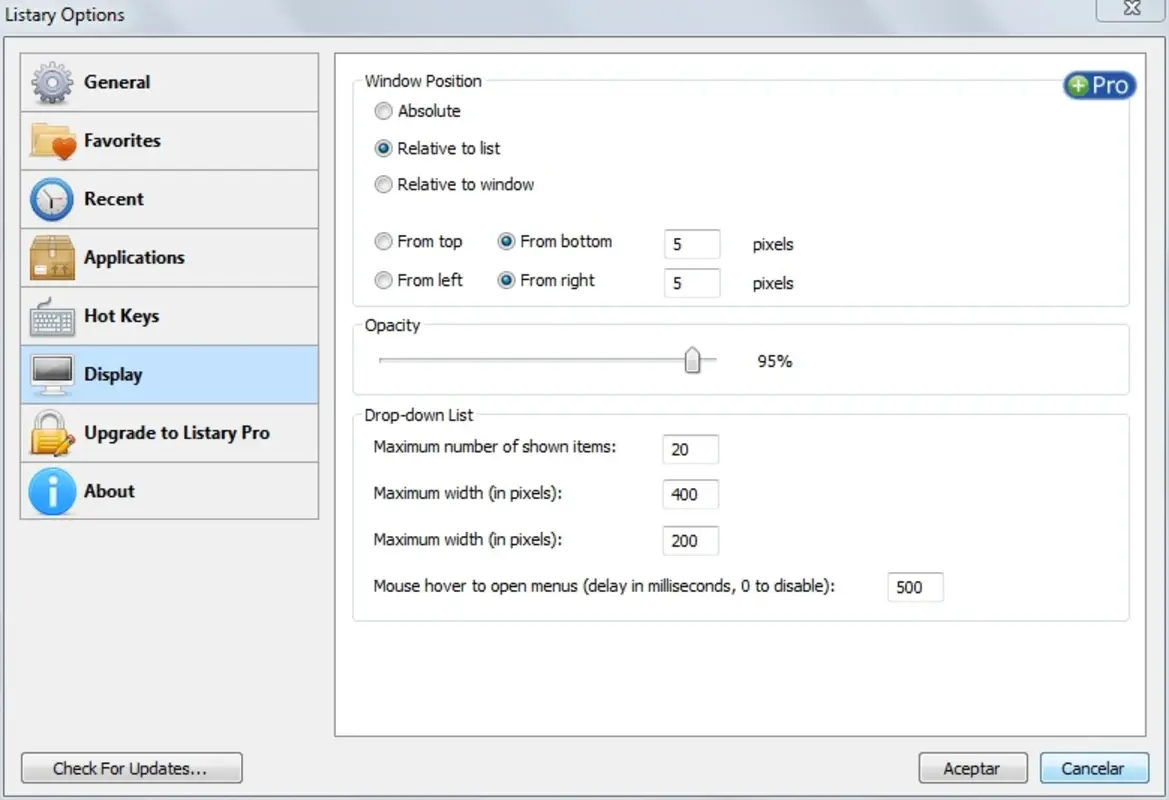Click the maximum shown items field
The width and height of the screenshot is (1169, 800).
click(x=690, y=449)
